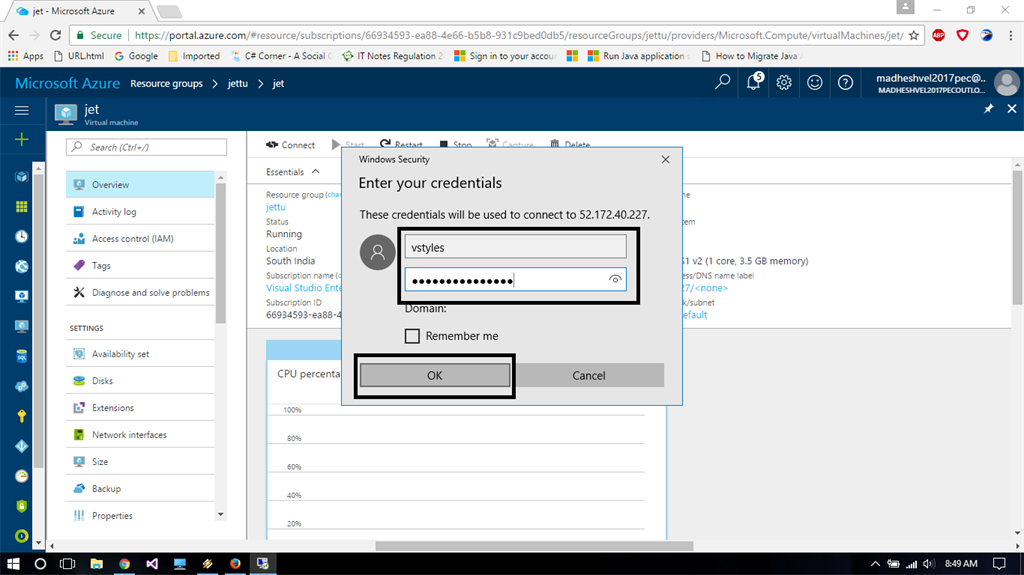Open Firefox from taskbar
Screen dimensions: 1024x575
235,563
